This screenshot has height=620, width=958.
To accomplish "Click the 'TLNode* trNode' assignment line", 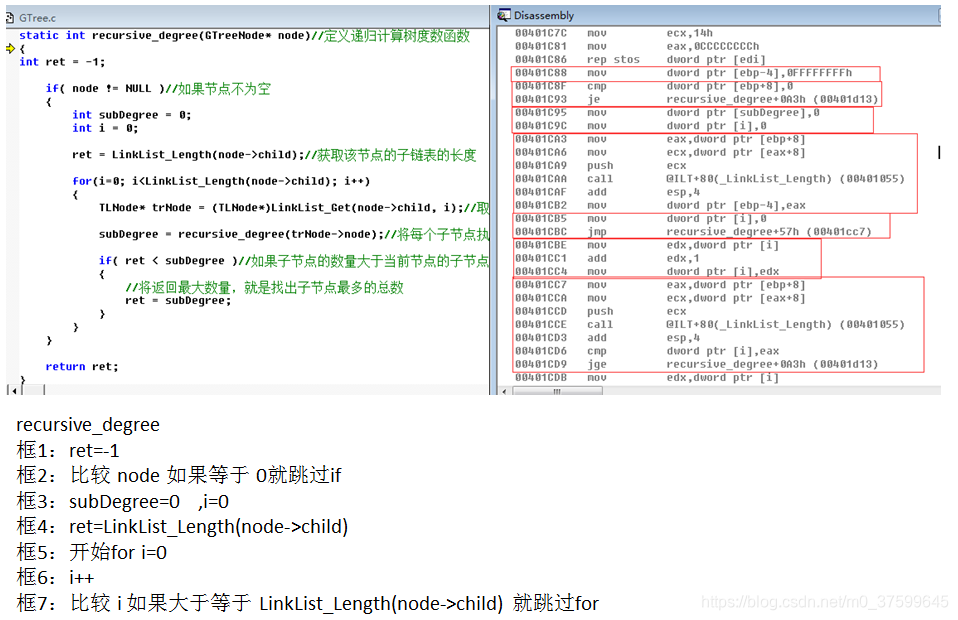I will [x=294, y=208].
